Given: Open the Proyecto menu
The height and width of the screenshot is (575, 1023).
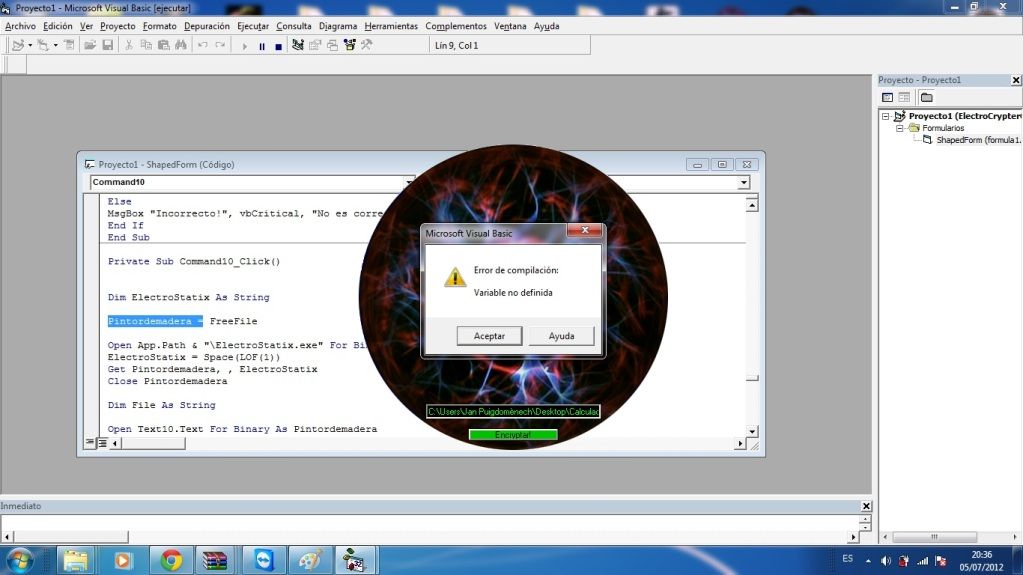Looking at the screenshot, I should pos(117,26).
